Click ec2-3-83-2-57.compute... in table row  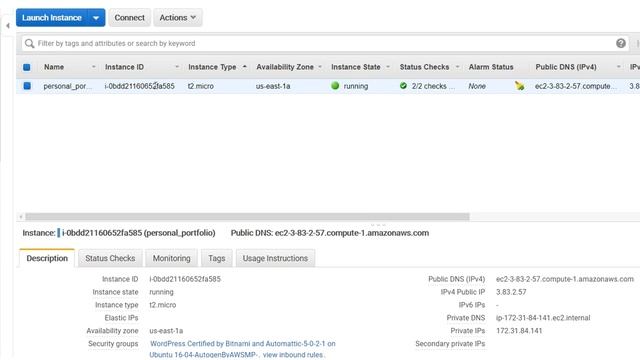[575, 86]
